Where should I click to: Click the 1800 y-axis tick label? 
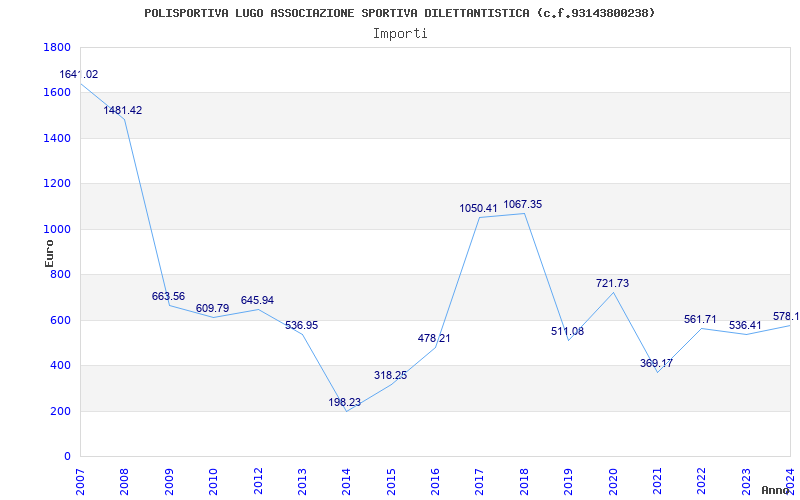pyautogui.click(x=57, y=47)
